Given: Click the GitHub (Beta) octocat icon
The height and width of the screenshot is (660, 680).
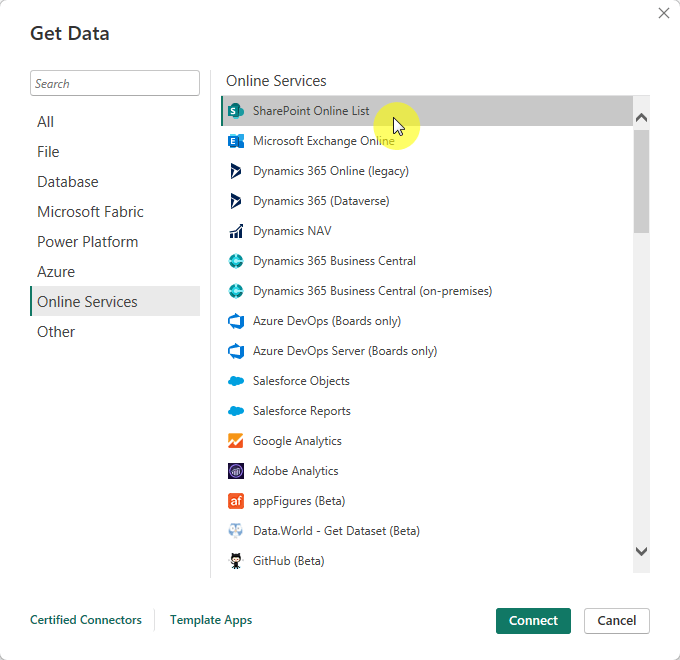Looking at the screenshot, I should pos(236,561).
